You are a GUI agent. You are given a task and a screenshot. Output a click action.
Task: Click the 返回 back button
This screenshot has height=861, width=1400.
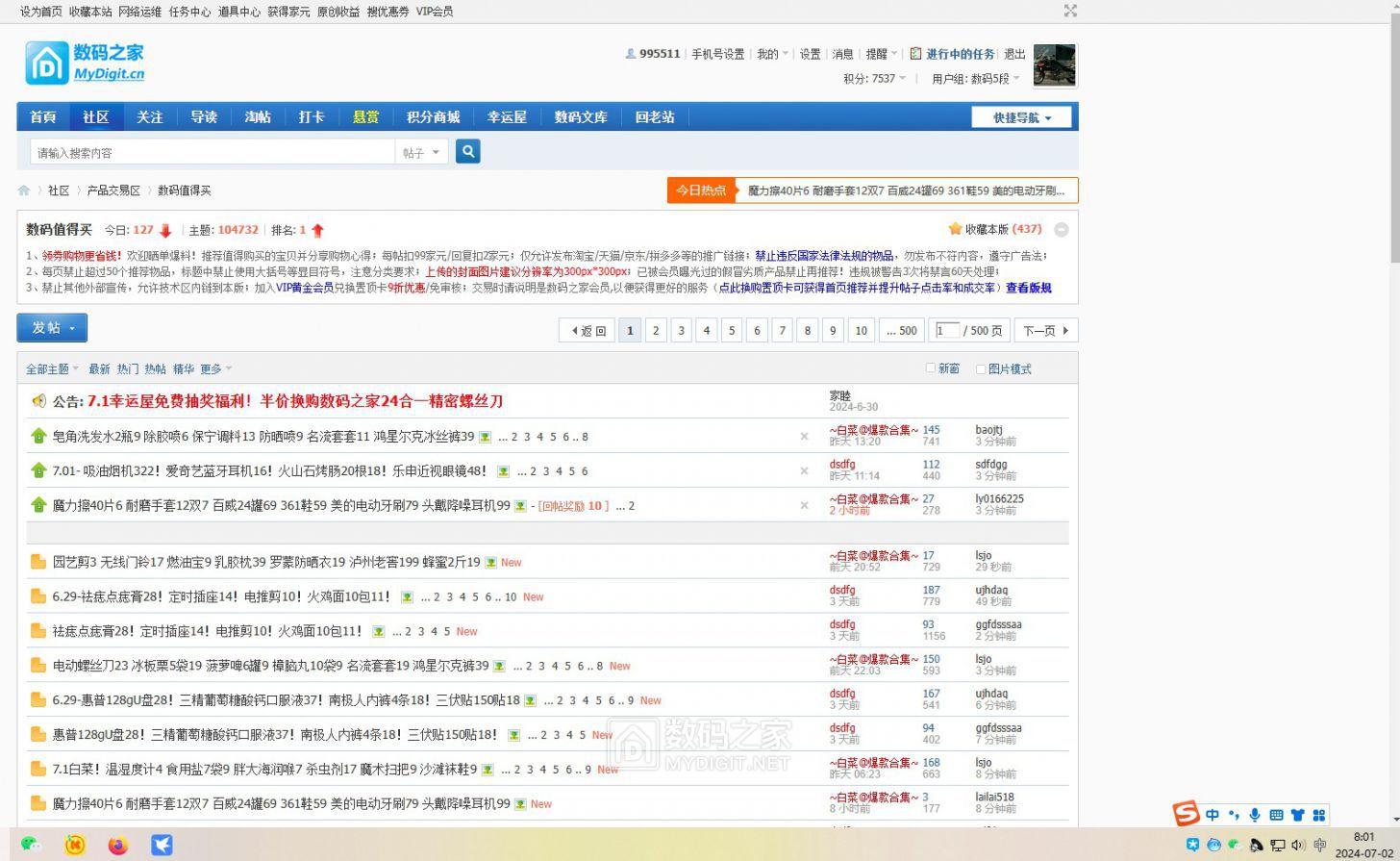tap(587, 330)
